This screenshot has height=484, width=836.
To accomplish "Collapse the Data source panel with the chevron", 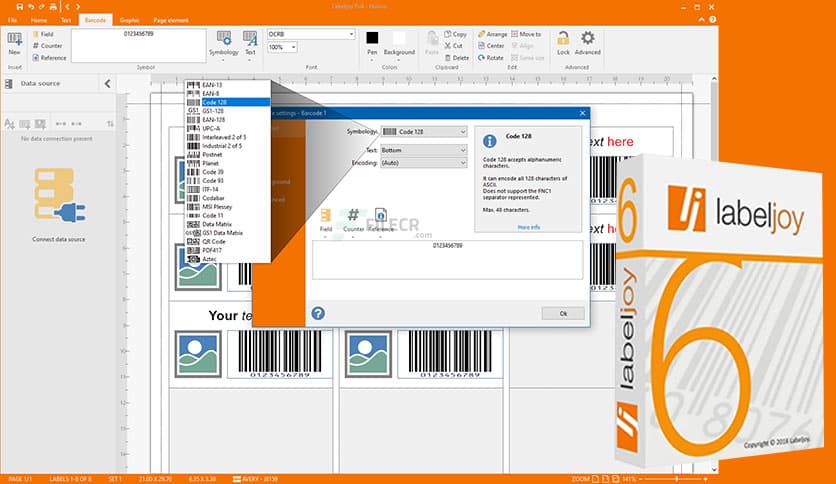I will 108,84.
